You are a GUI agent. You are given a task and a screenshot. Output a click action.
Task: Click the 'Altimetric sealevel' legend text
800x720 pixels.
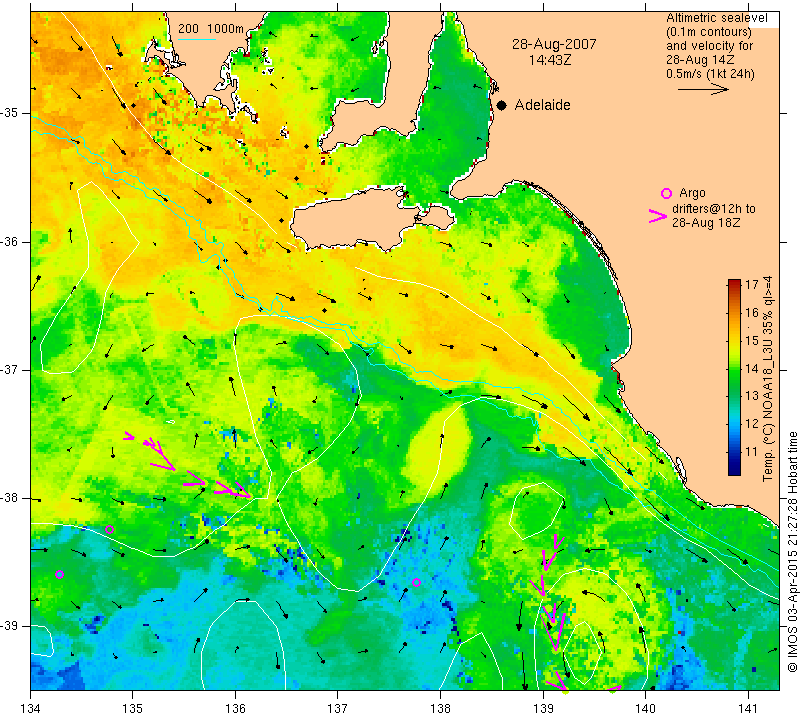pyautogui.click(x=716, y=18)
